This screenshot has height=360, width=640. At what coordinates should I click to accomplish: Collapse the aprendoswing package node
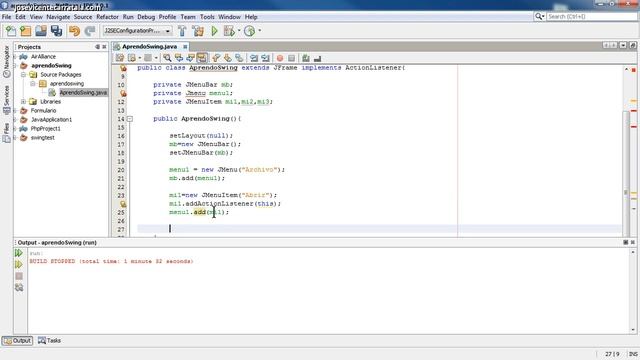click(33, 84)
